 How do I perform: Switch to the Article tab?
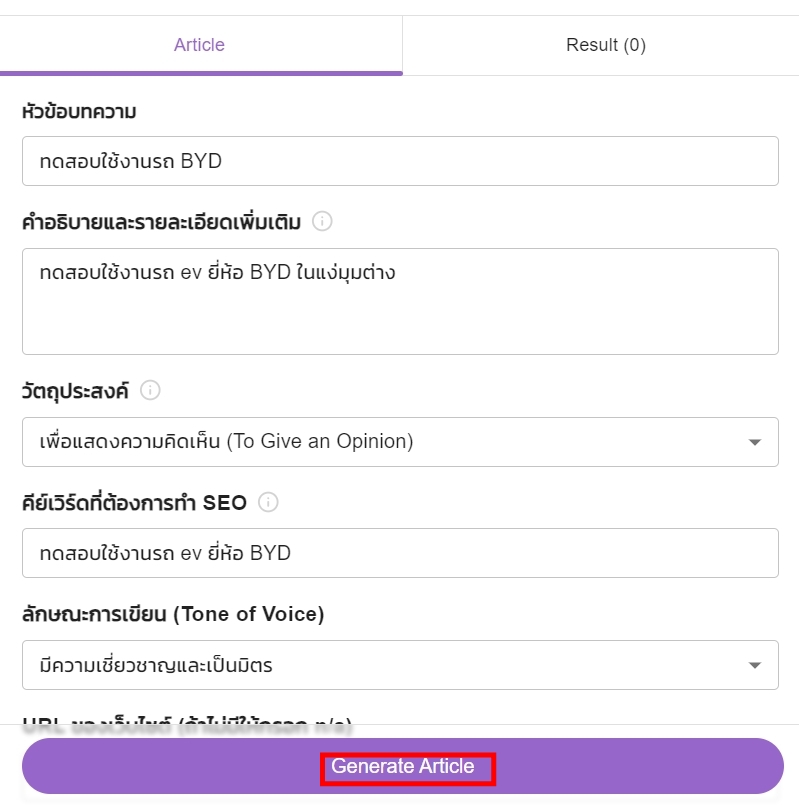pos(199,45)
